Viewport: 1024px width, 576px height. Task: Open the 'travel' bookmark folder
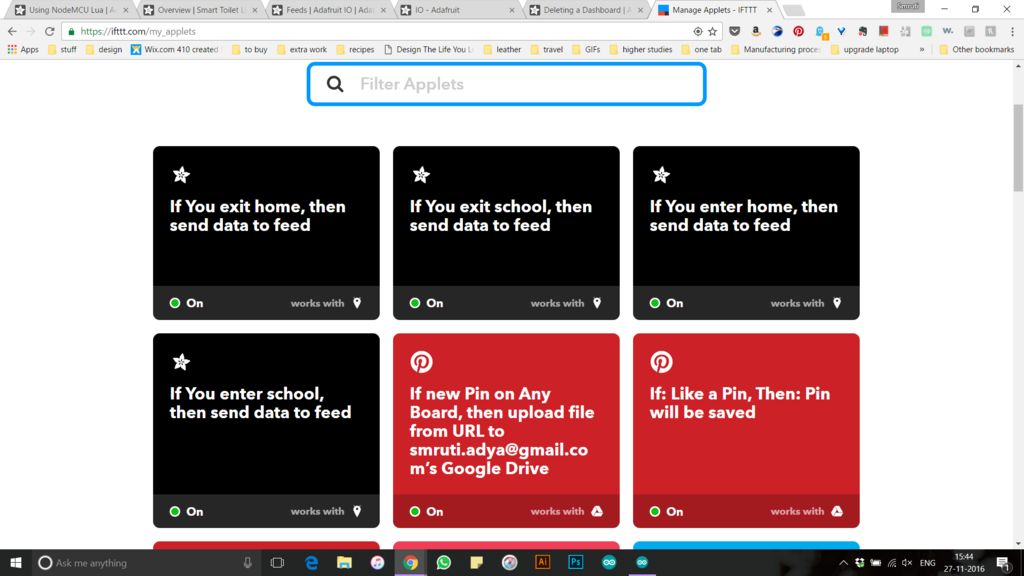547,49
